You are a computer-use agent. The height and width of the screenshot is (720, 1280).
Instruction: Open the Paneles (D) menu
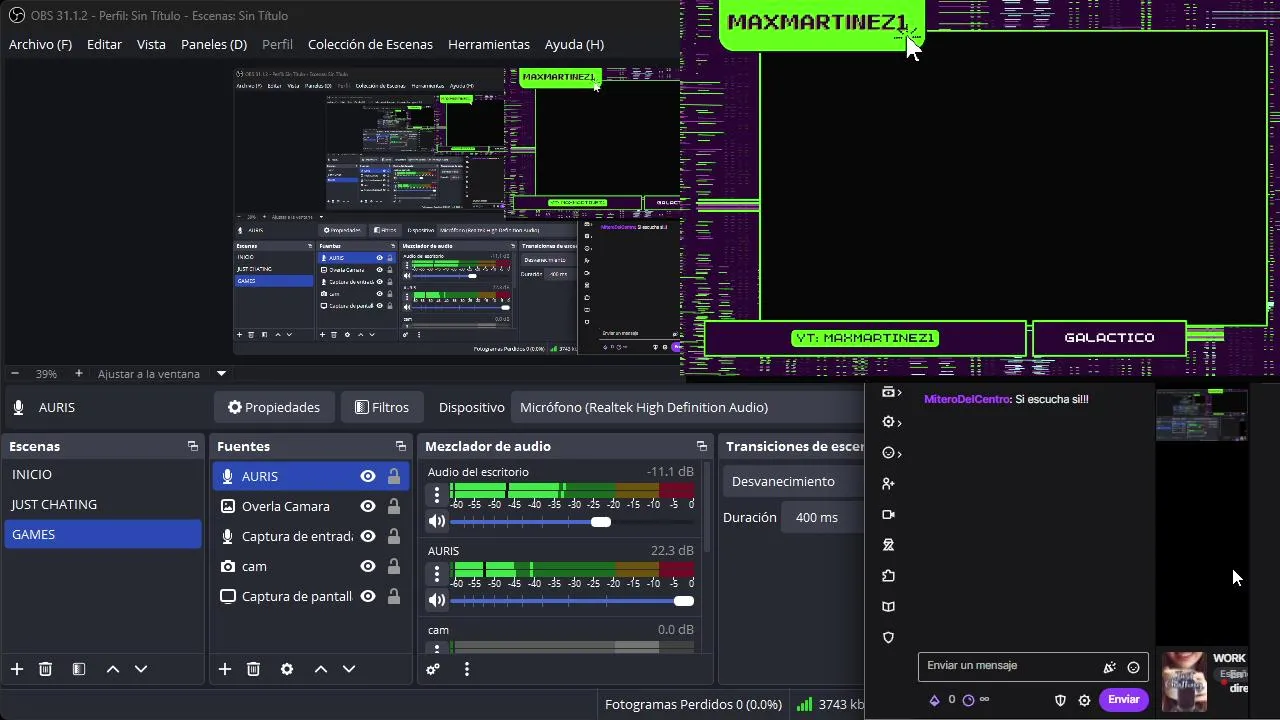(214, 44)
